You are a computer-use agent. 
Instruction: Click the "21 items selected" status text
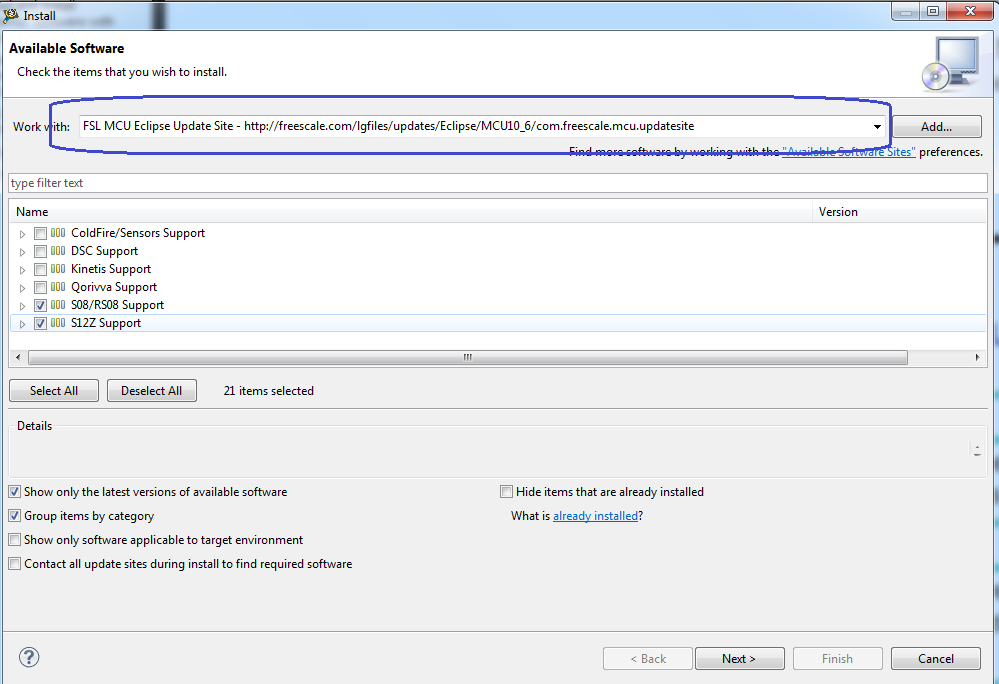click(x=268, y=391)
